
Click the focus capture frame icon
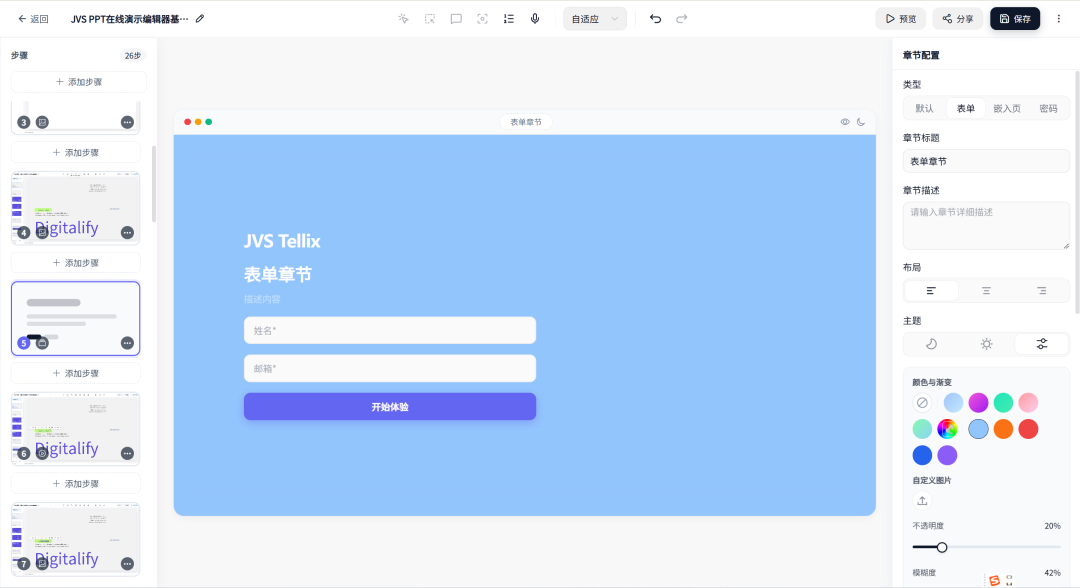tap(482, 19)
